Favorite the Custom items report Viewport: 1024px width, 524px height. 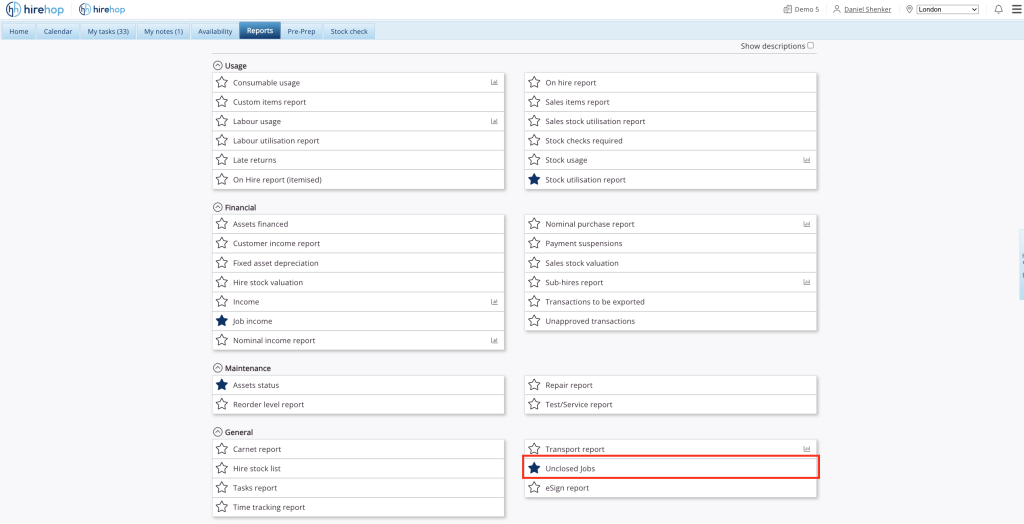pyautogui.click(x=222, y=102)
